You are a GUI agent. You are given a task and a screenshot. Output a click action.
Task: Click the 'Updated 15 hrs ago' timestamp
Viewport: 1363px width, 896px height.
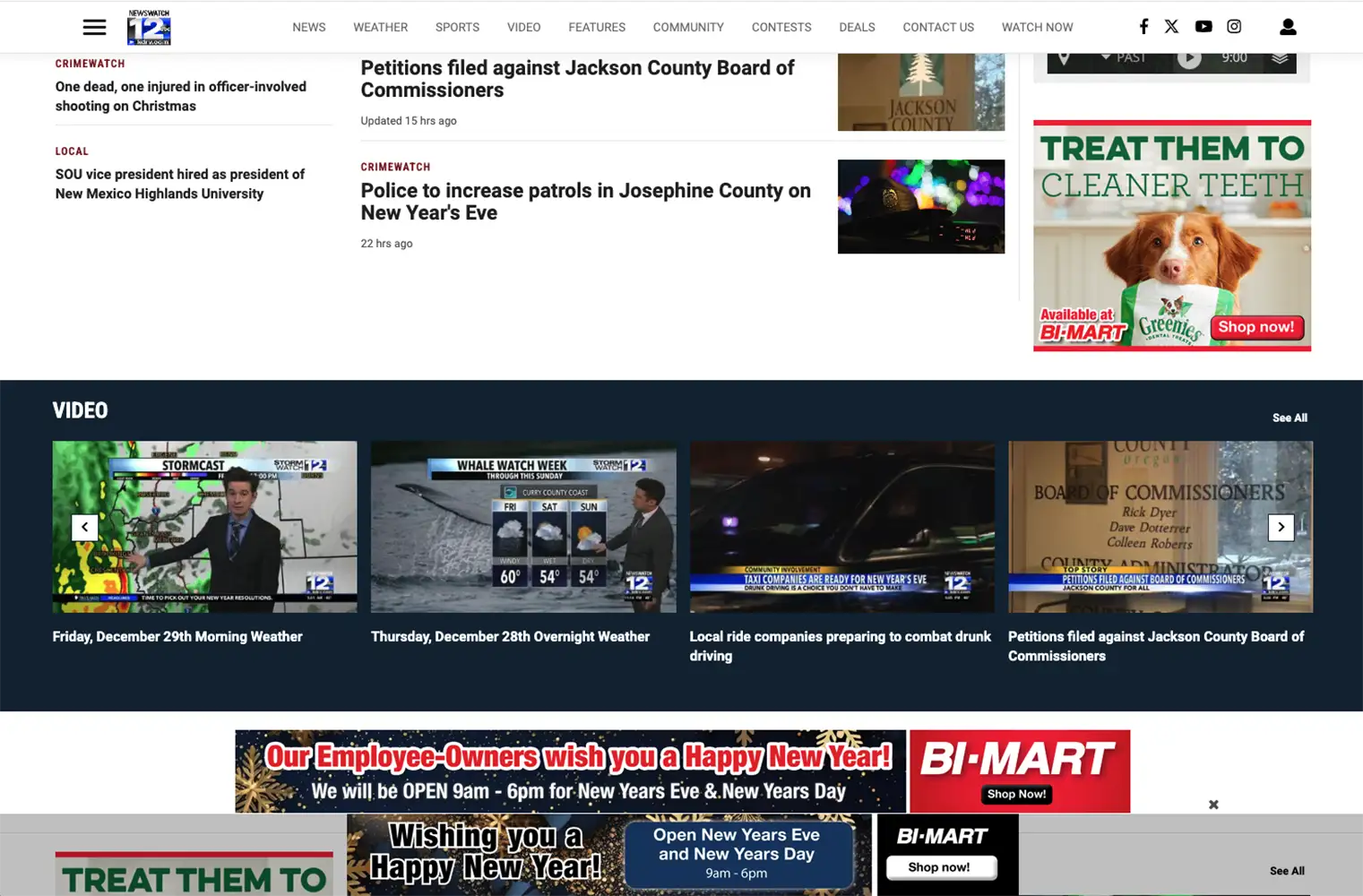click(409, 121)
